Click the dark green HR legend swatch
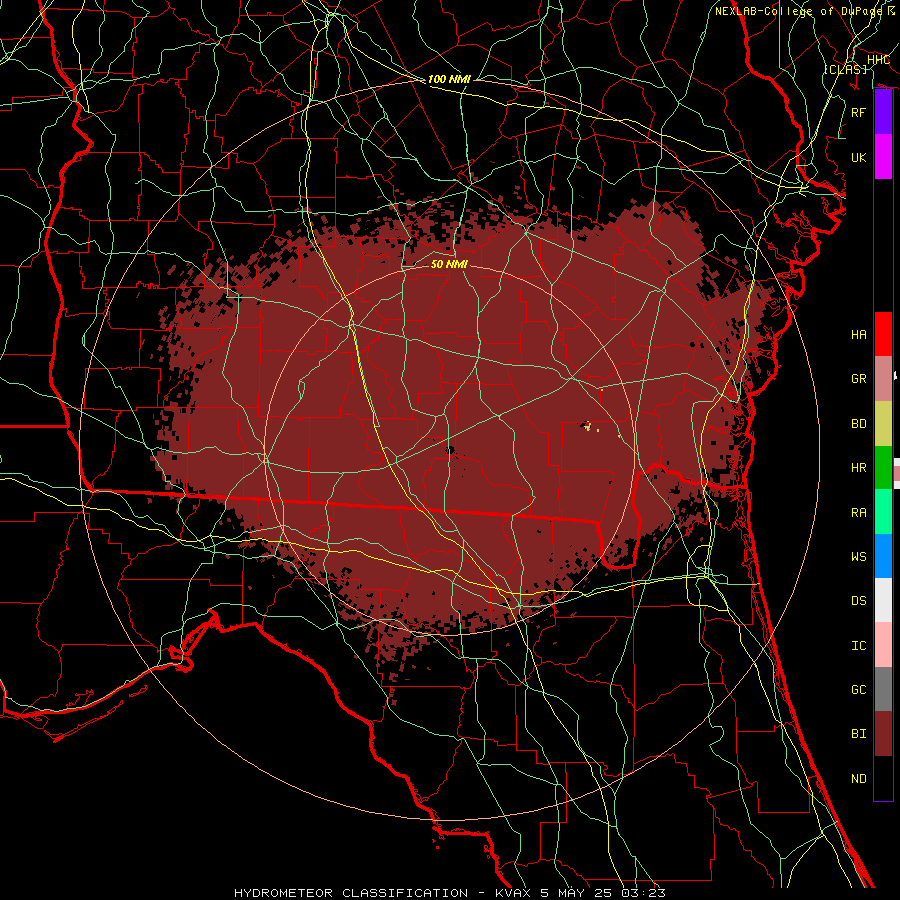This screenshot has height=900, width=900. pyautogui.click(x=883, y=467)
